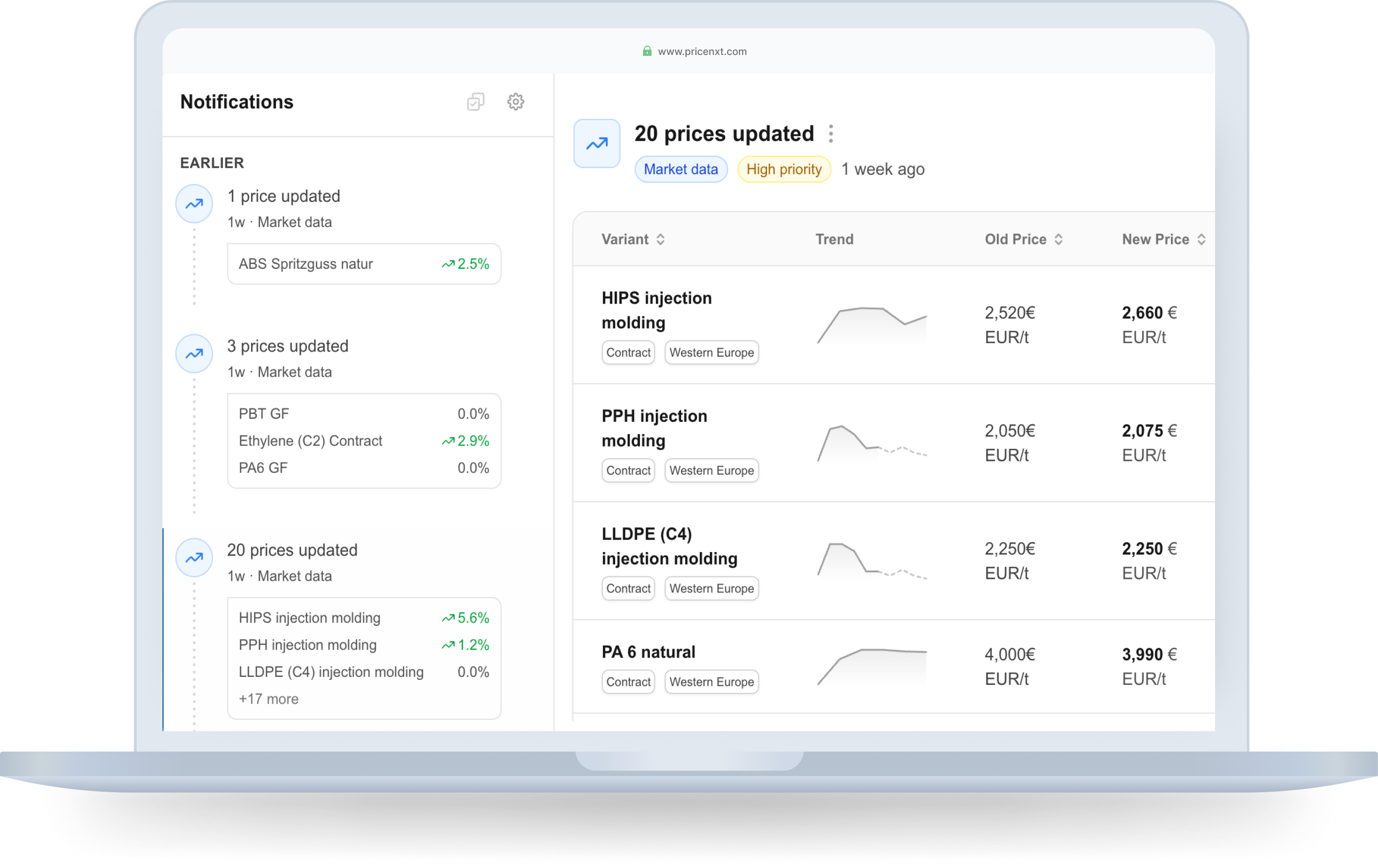
Task: Click trend icon beside 3 prices updated
Action: tap(195, 354)
